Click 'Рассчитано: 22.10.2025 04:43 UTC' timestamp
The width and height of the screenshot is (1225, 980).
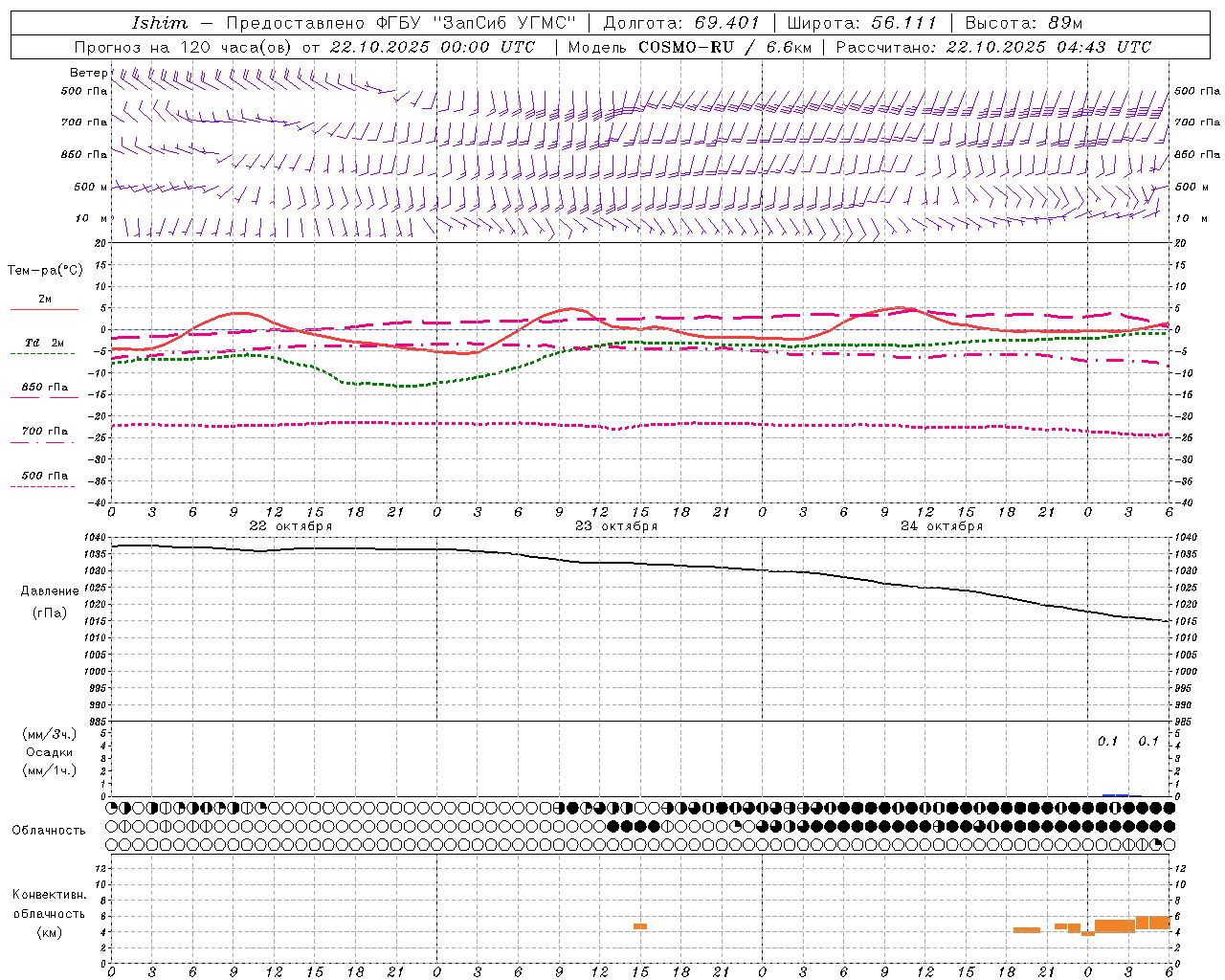pyautogui.click(x=993, y=47)
